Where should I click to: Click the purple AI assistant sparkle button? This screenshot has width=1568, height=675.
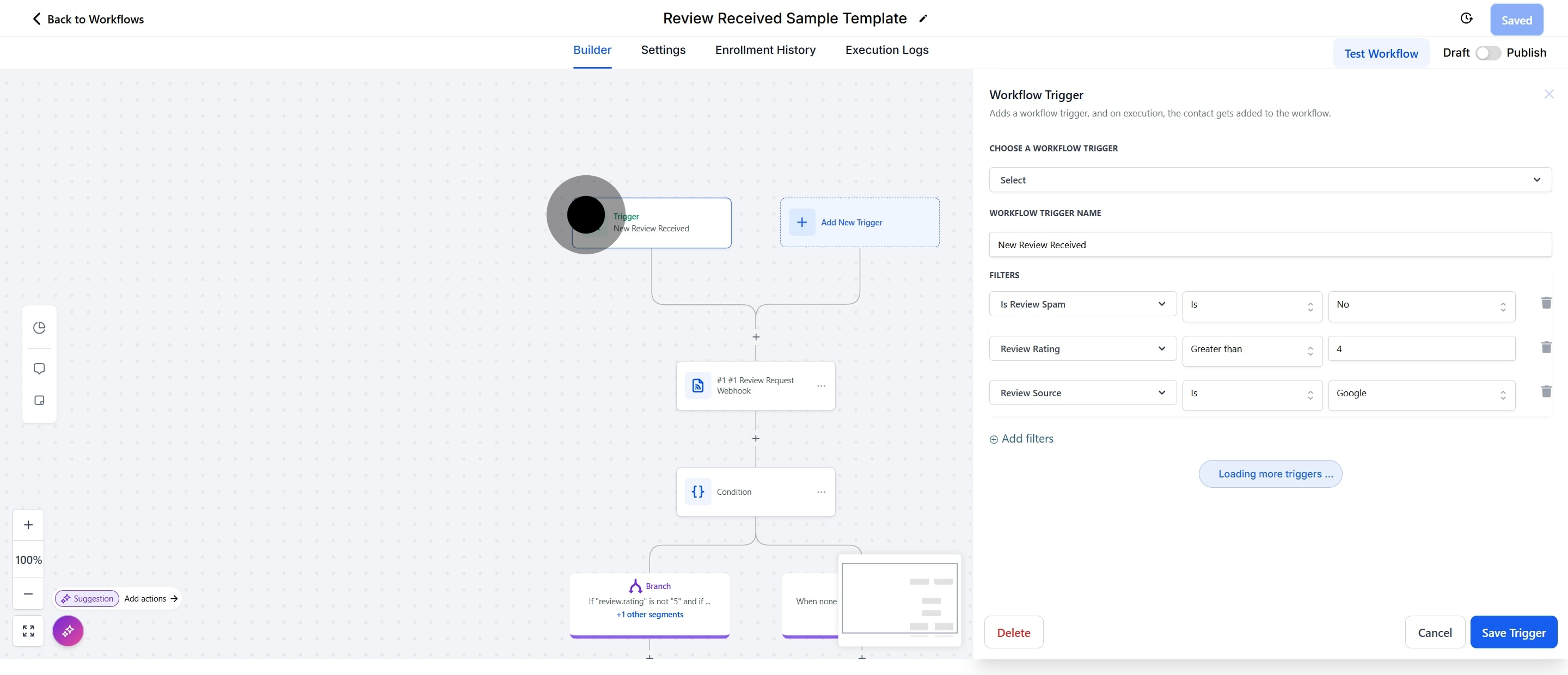point(68,630)
